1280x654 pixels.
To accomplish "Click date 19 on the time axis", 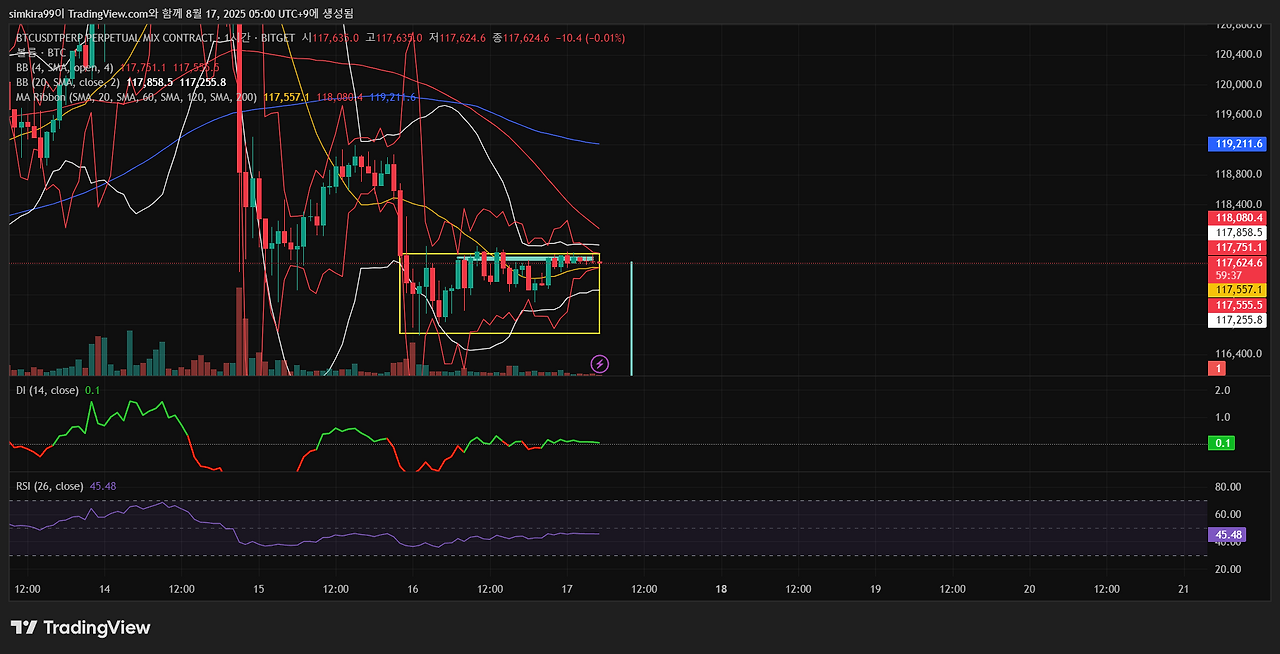I will point(875,589).
